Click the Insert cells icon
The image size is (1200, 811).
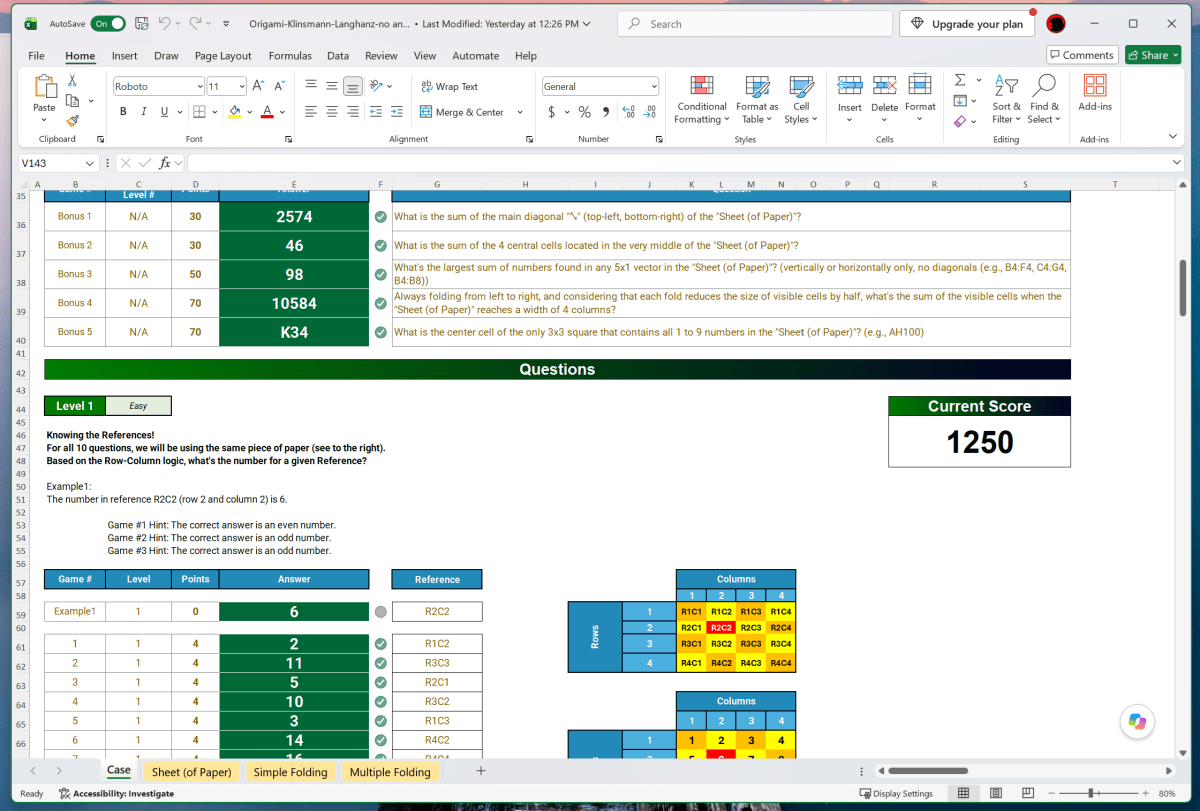(850, 87)
